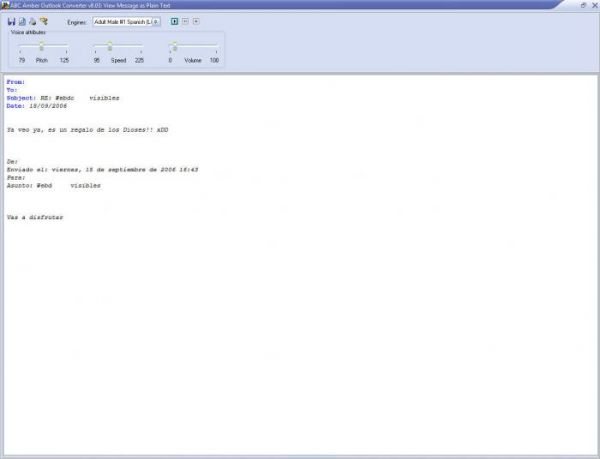
Task: Click the 'Enviado el: viernes' line
Action: point(103,169)
